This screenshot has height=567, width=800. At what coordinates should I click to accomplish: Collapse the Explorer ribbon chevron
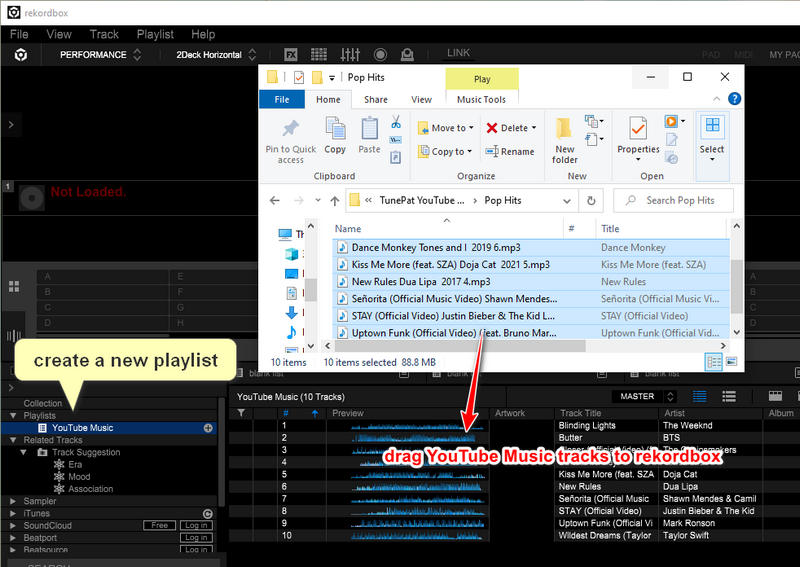(x=716, y=98)
